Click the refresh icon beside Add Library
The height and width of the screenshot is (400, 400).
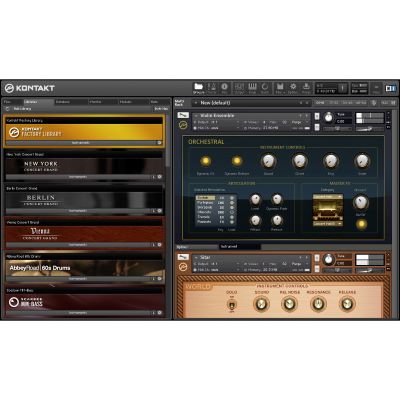point(7,109)
